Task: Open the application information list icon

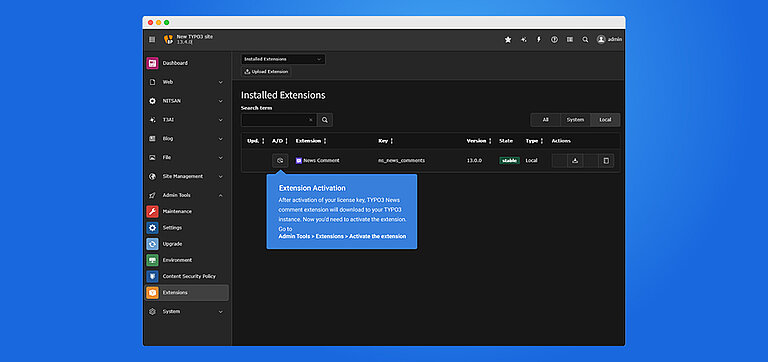Action: coord(570,40)
